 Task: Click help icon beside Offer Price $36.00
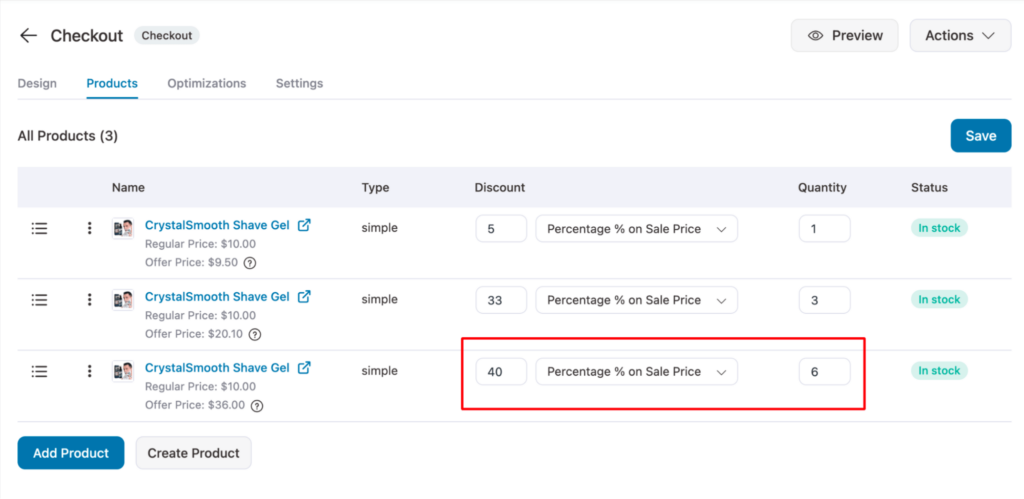click(257, 406)
